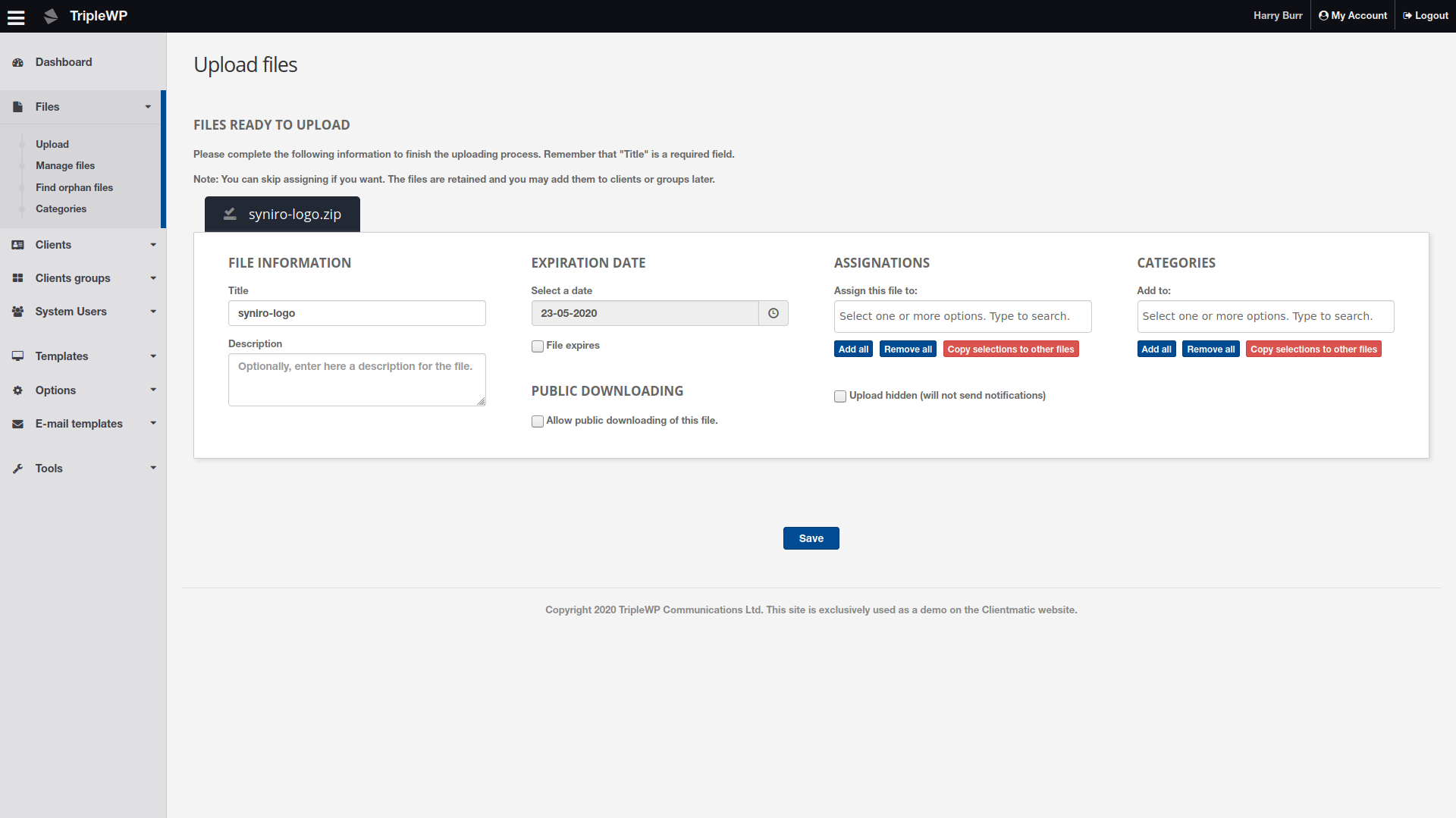Click Remove all under Categories
Viewport: 1456px width, 818px height.
click(x=1211, y=349)
